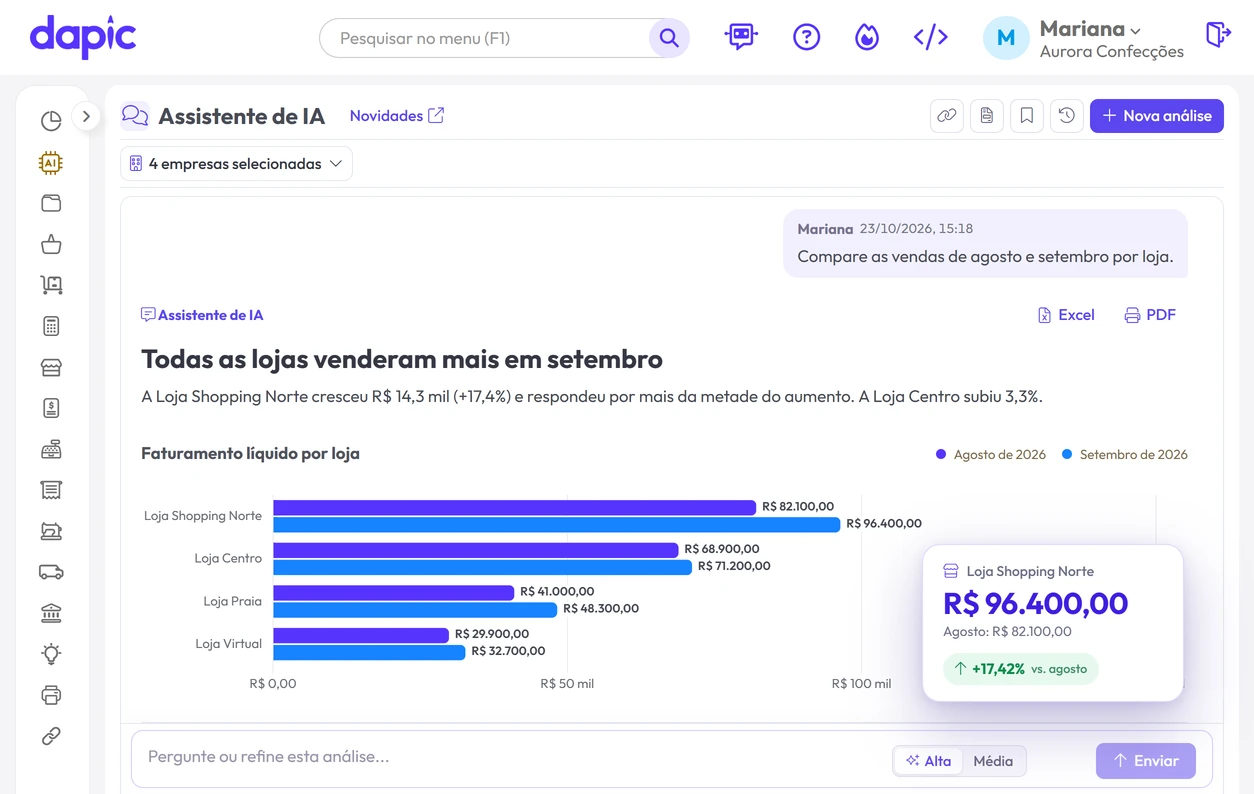Click the logout door icon
The image size is (1254, 794).
pyautogui.click(x=1218, y=35)
